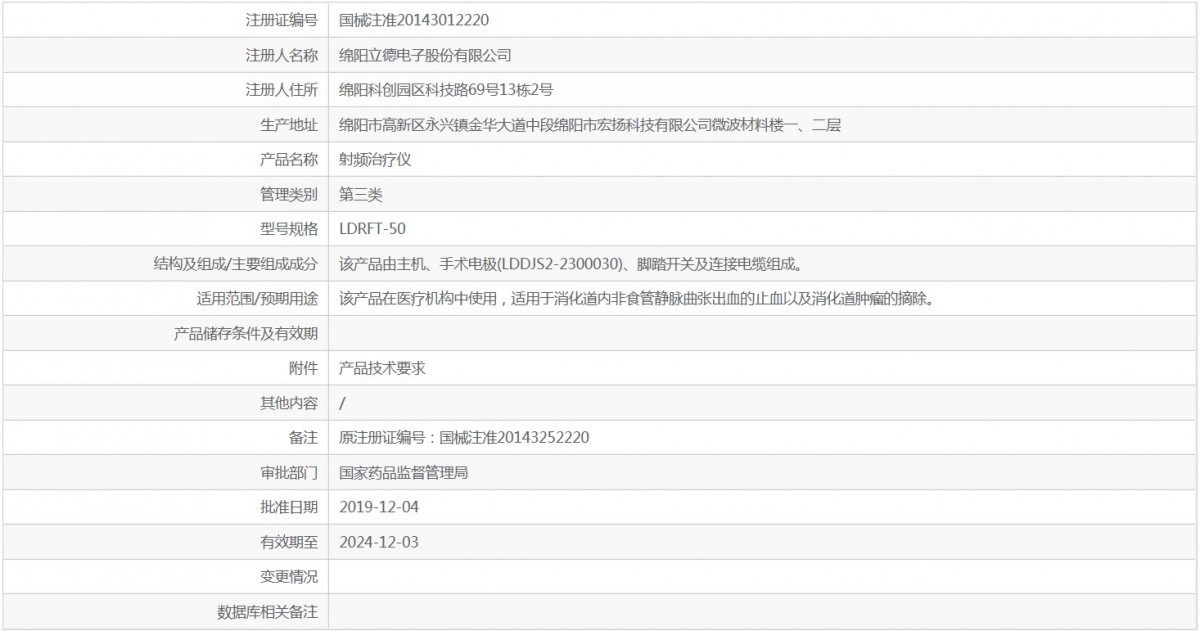The height and width of the screenshot is (631, 1200).
Task: Click the slash value in 其他内容 row
Action: (343, 403)
